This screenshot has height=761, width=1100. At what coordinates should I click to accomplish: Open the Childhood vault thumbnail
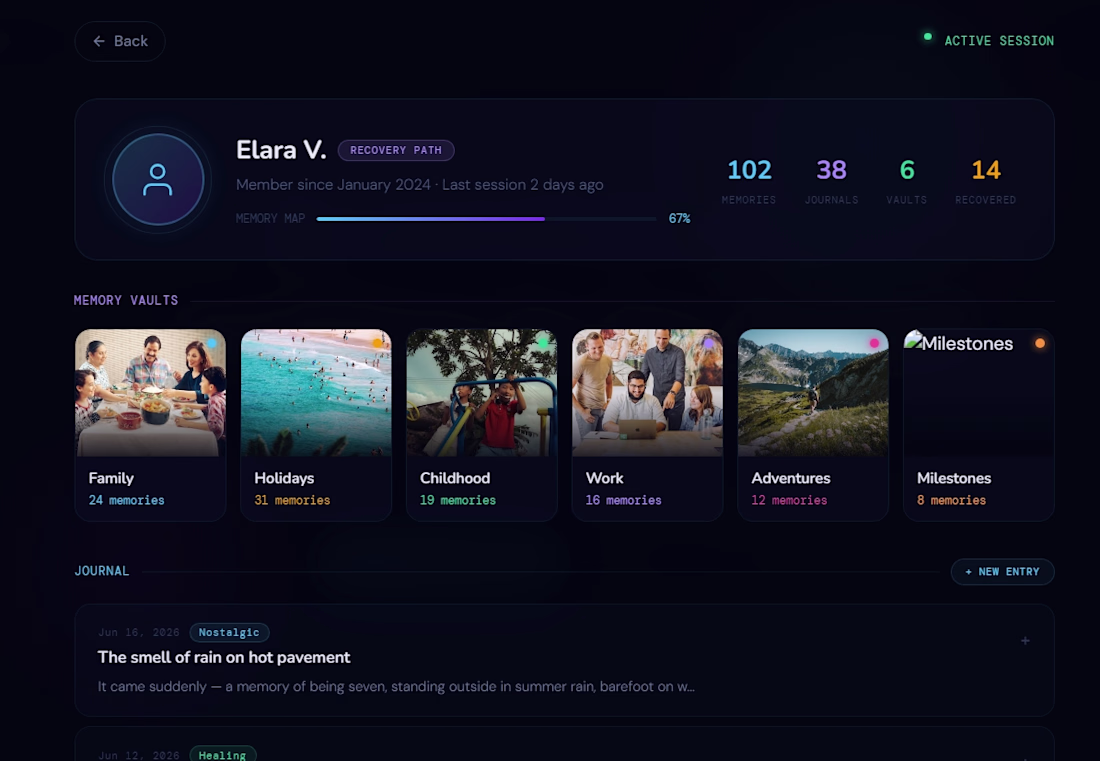point(481,393)
